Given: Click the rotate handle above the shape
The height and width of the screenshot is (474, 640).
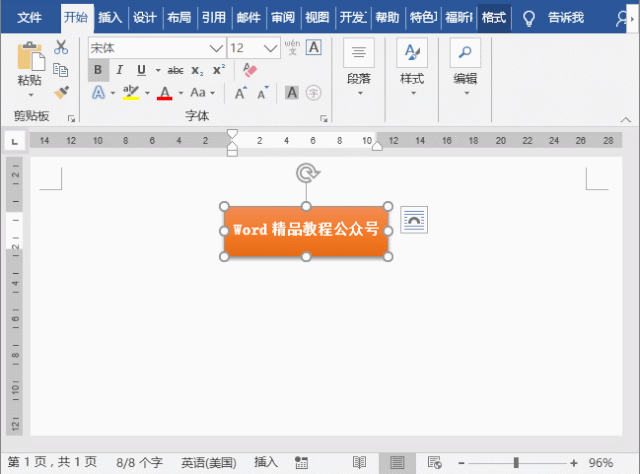Looking at the screenshot, I should tap(307, 173).
